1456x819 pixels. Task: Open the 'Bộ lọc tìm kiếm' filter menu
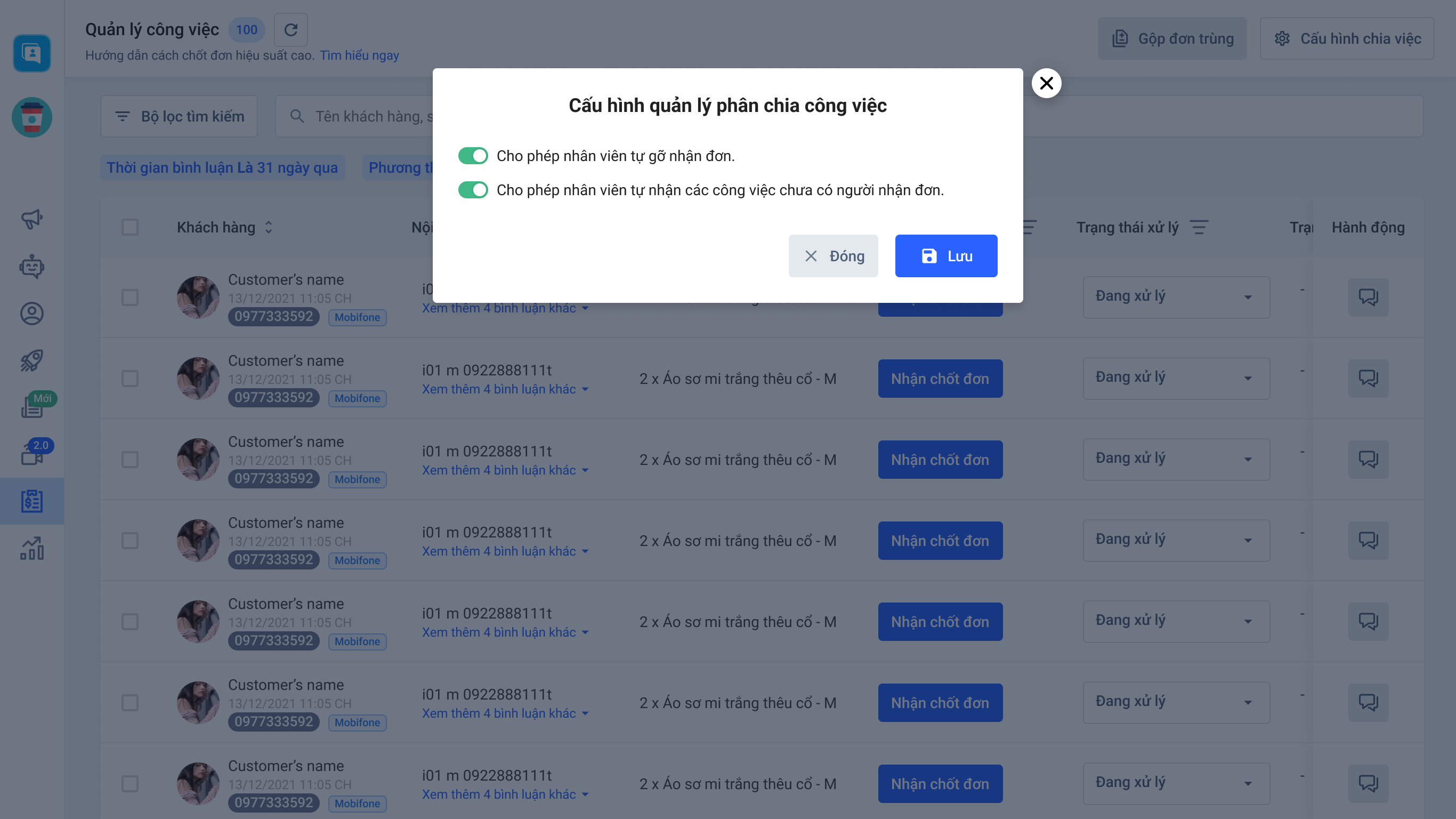point(179,117)
